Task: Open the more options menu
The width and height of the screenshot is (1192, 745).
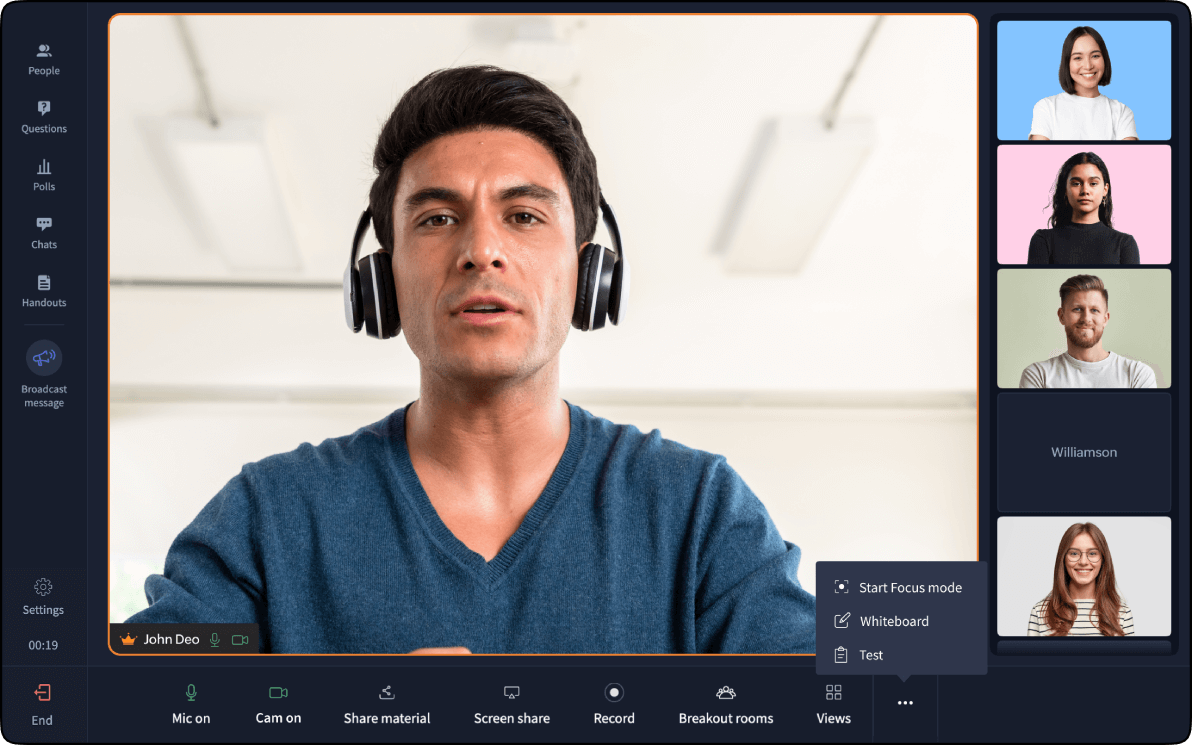Action: [x=905, y=703]
